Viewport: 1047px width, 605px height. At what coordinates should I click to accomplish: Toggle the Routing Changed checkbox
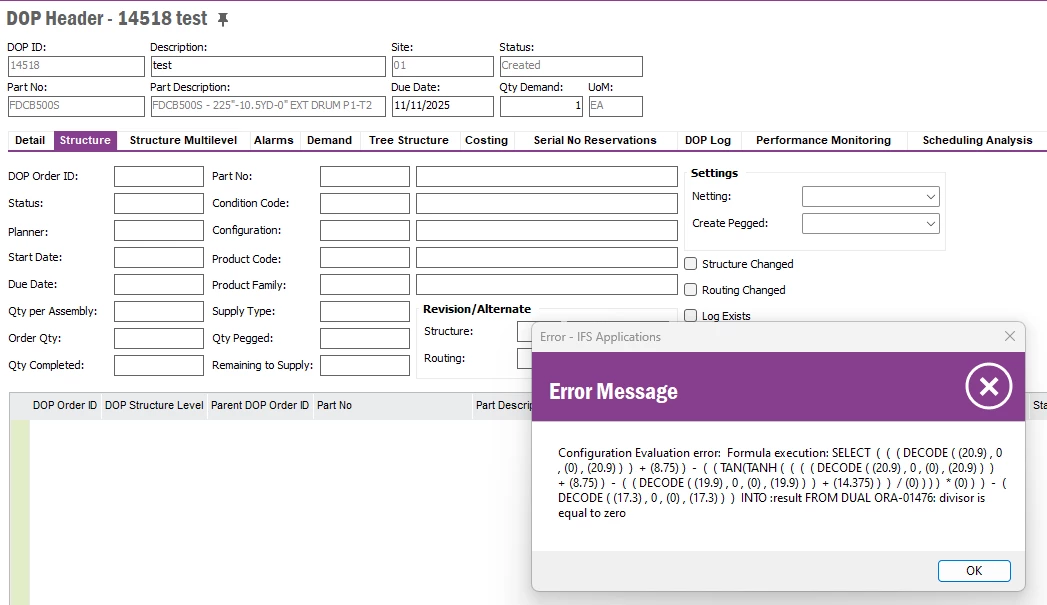[x=691, y=290]
